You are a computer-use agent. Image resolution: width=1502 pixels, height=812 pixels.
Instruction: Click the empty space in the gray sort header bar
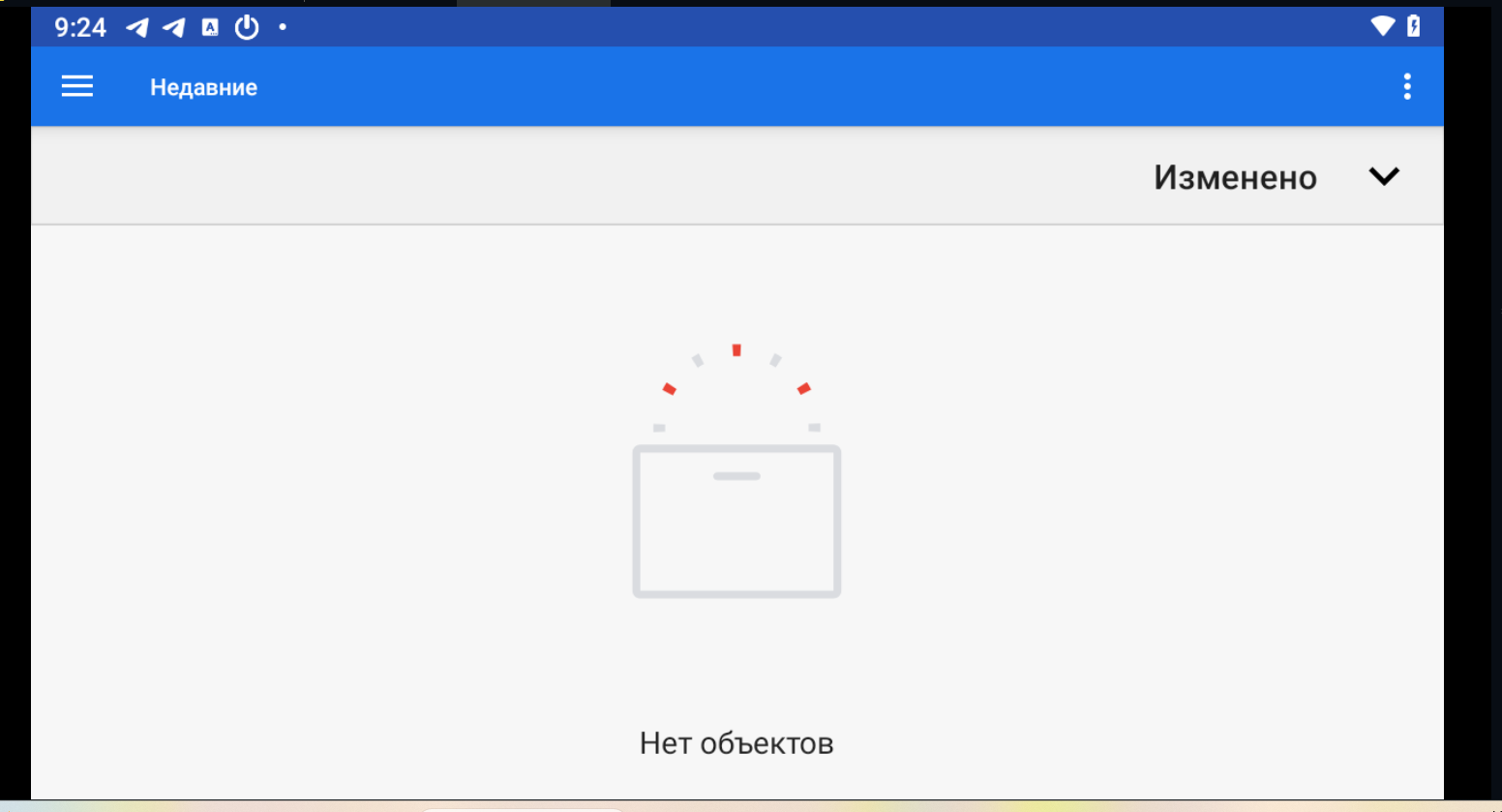[x=581, y=176]
